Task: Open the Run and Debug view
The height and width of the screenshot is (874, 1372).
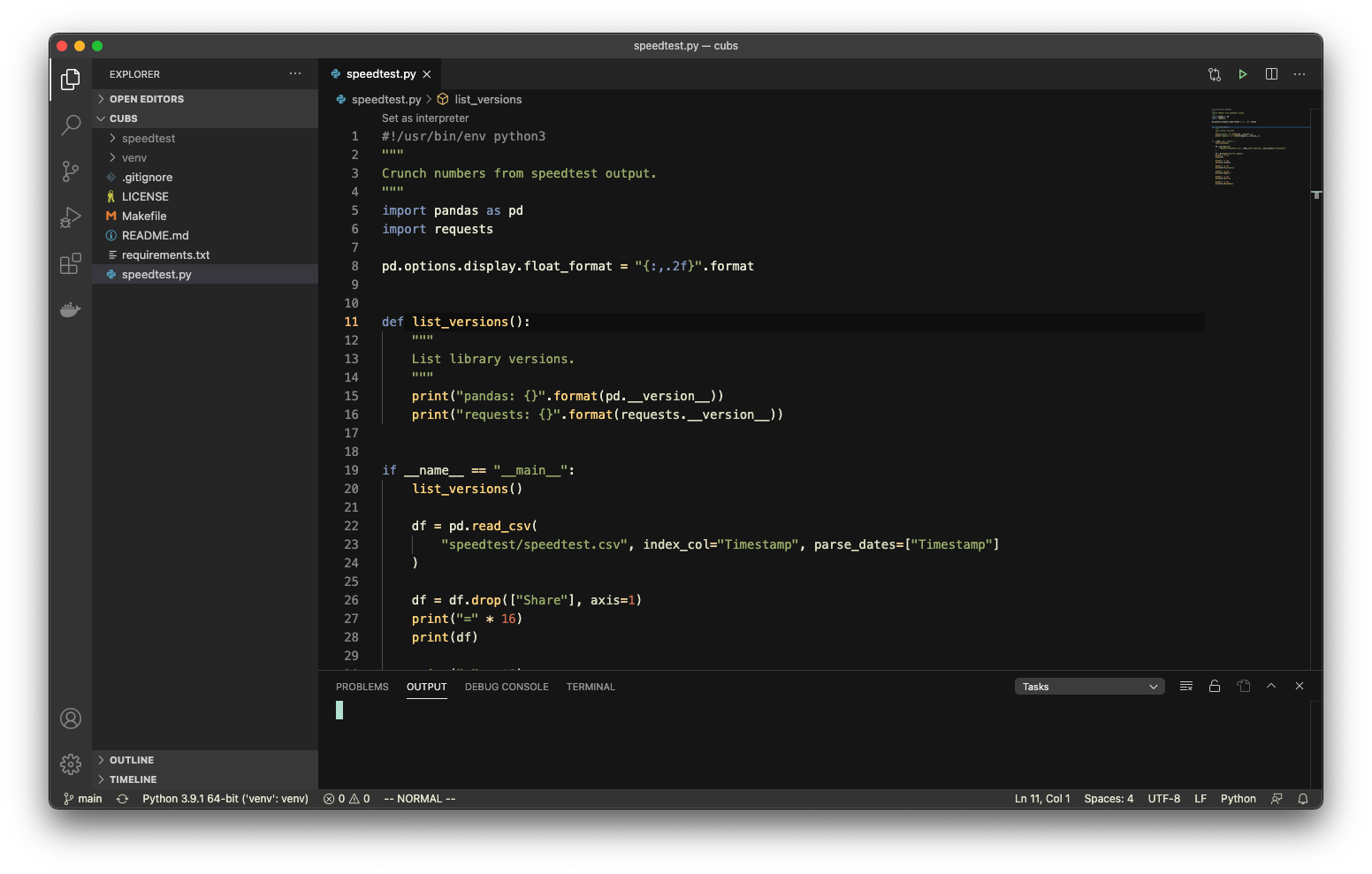Action: coord(71,217)
